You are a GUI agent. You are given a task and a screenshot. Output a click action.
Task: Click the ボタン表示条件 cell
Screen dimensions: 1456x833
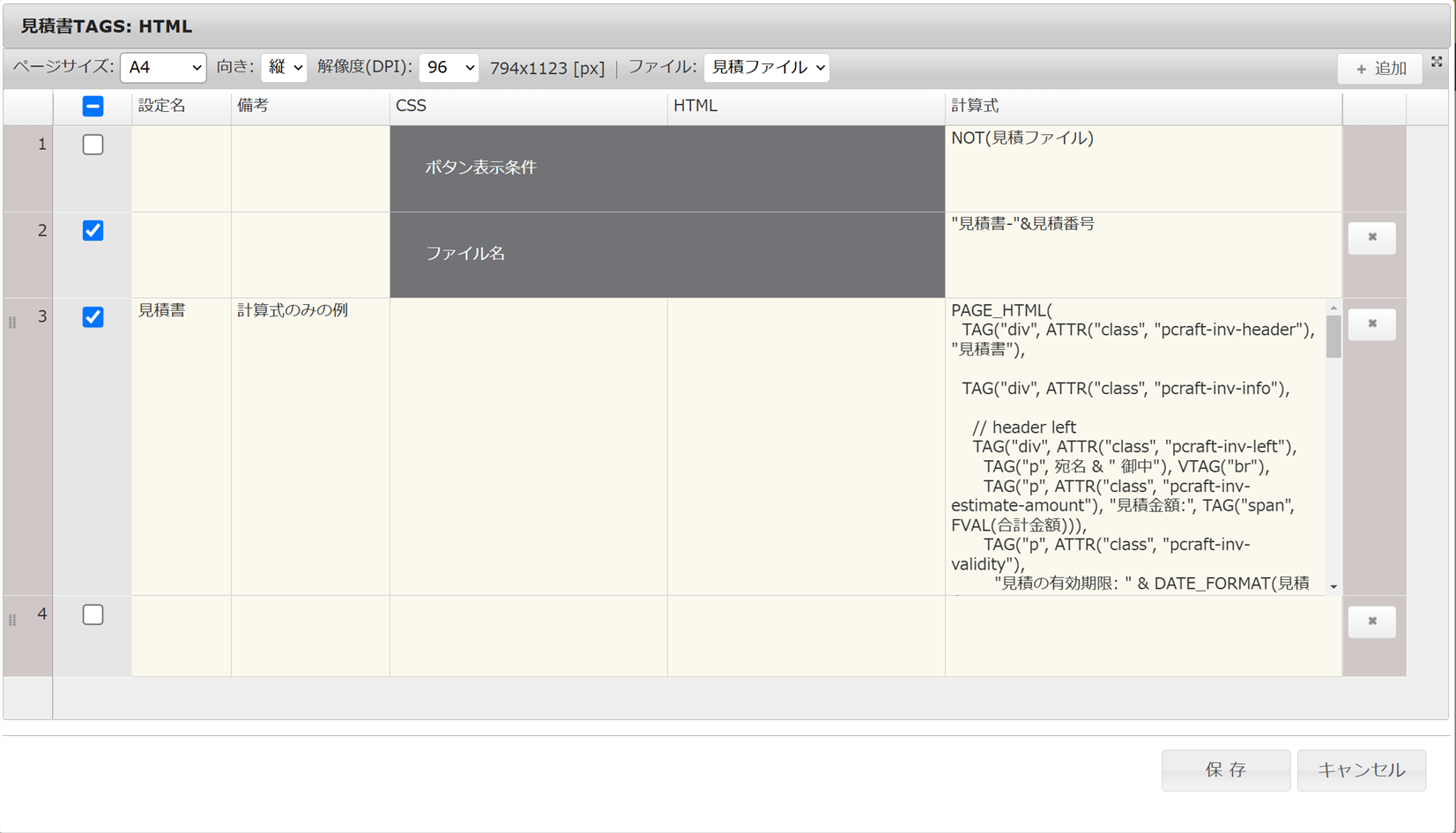click(x=667, y=168)
